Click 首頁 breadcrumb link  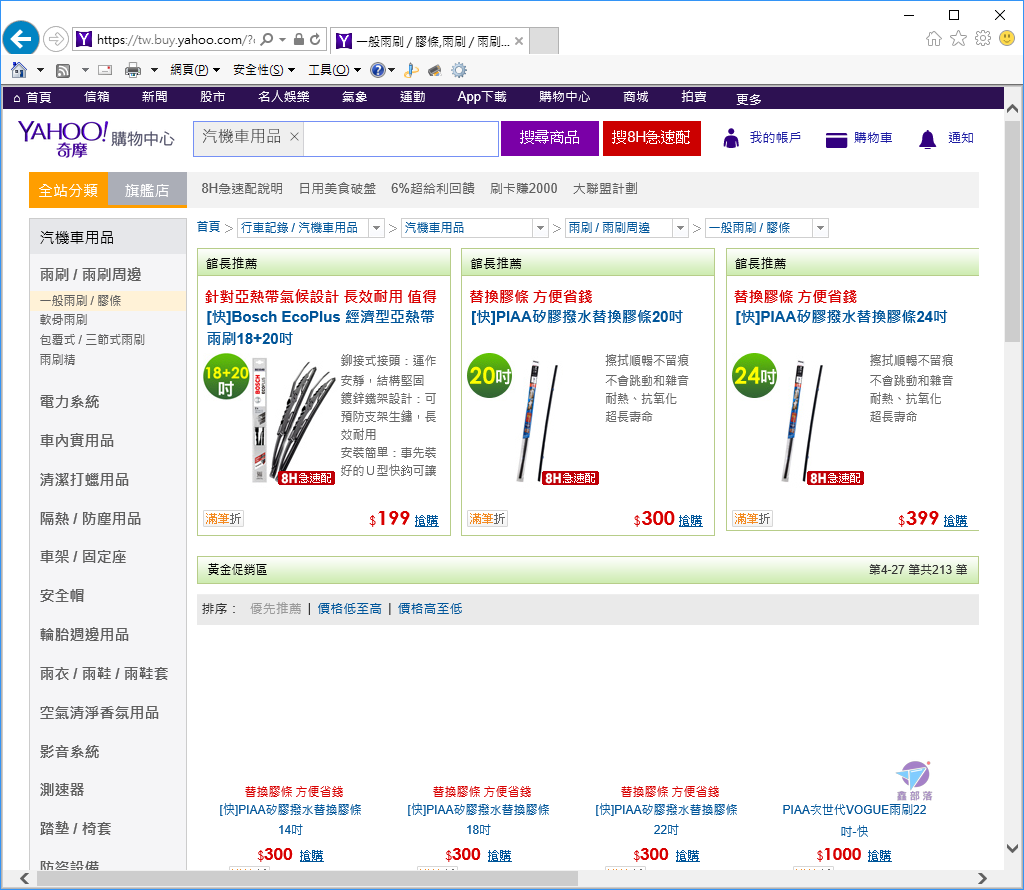click(208, 227)
